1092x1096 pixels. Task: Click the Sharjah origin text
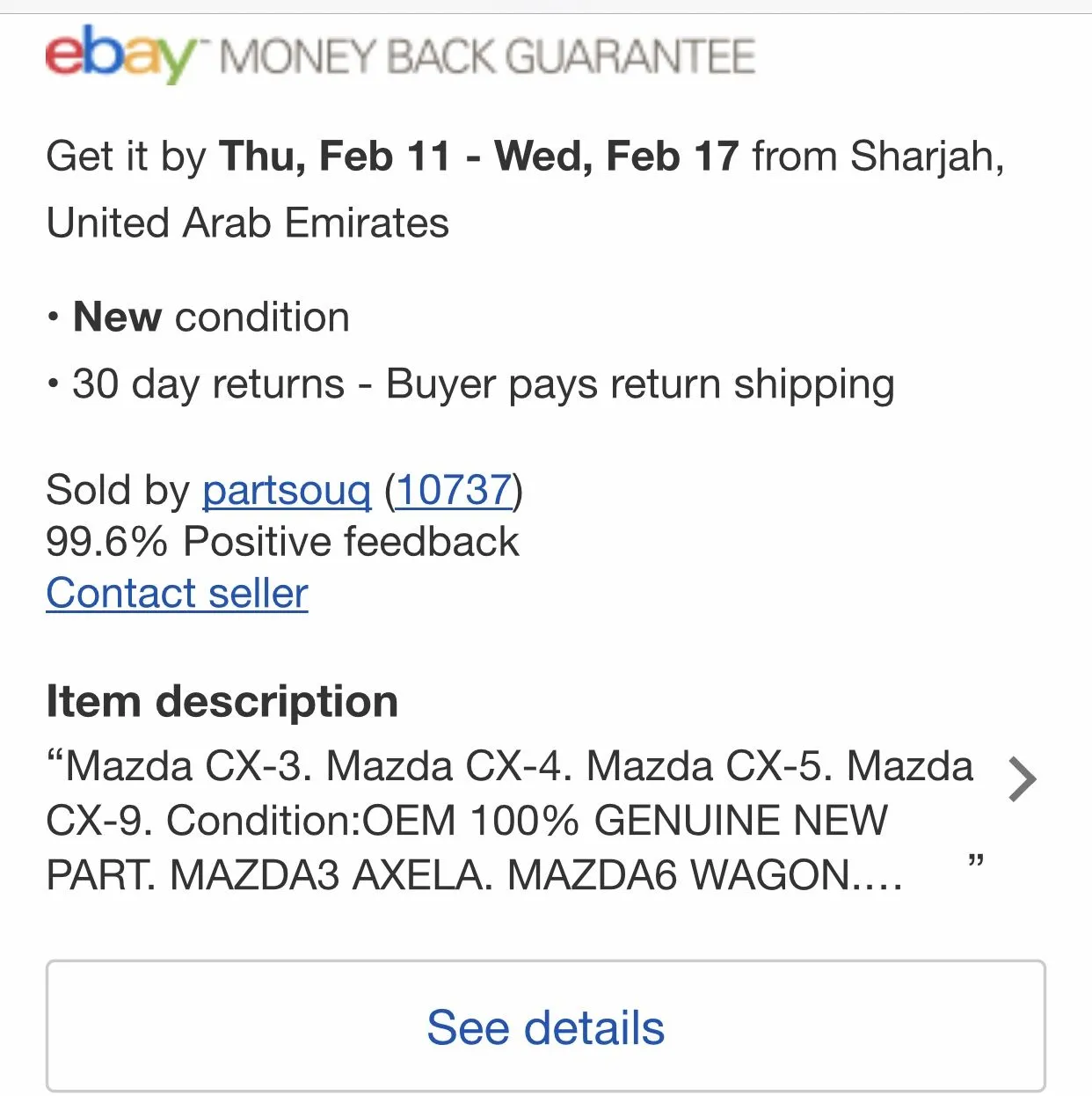click(x=925, y=157)
